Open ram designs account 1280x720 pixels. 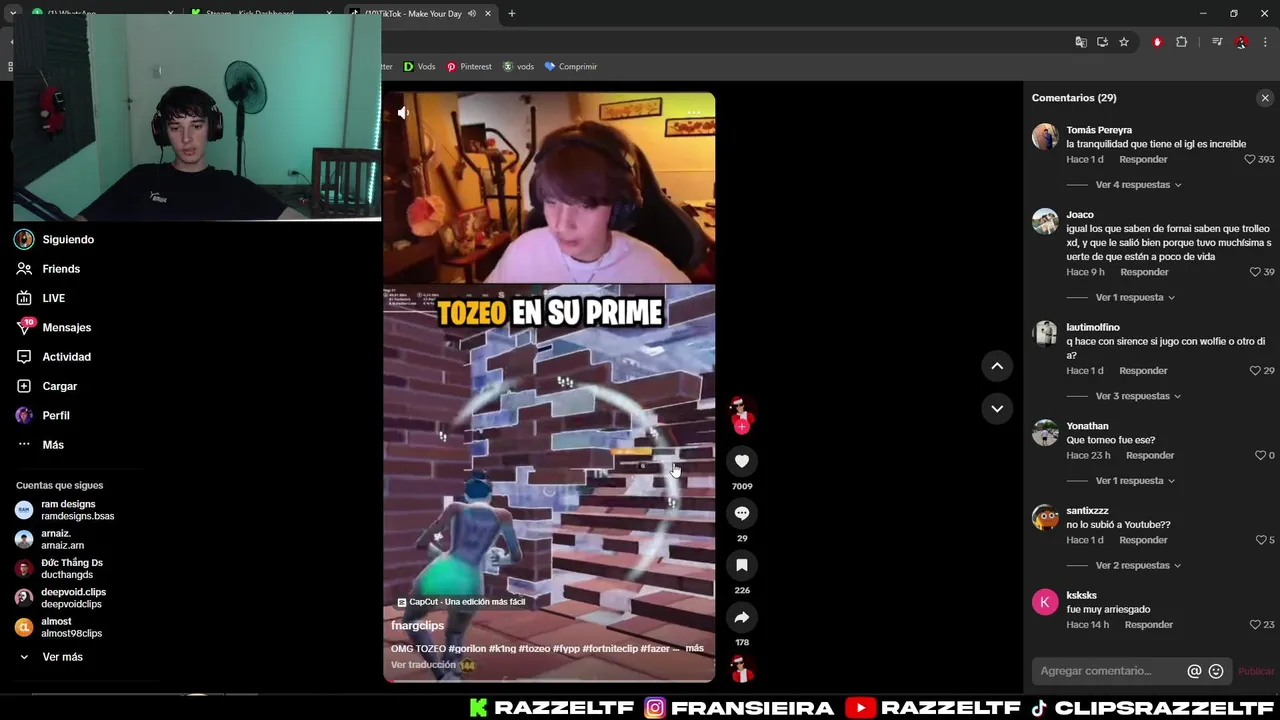coord(77,510)
